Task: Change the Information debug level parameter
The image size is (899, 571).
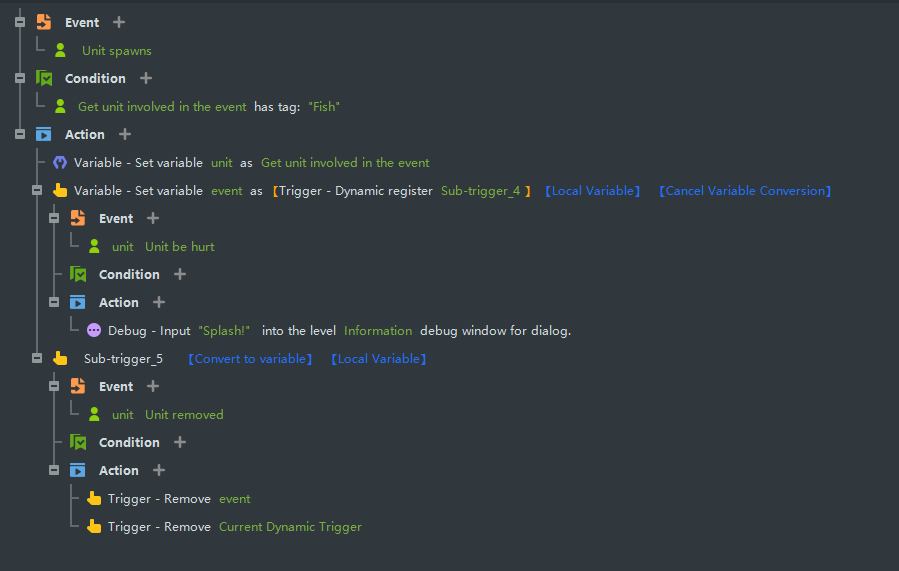Action: pos(378,330)
